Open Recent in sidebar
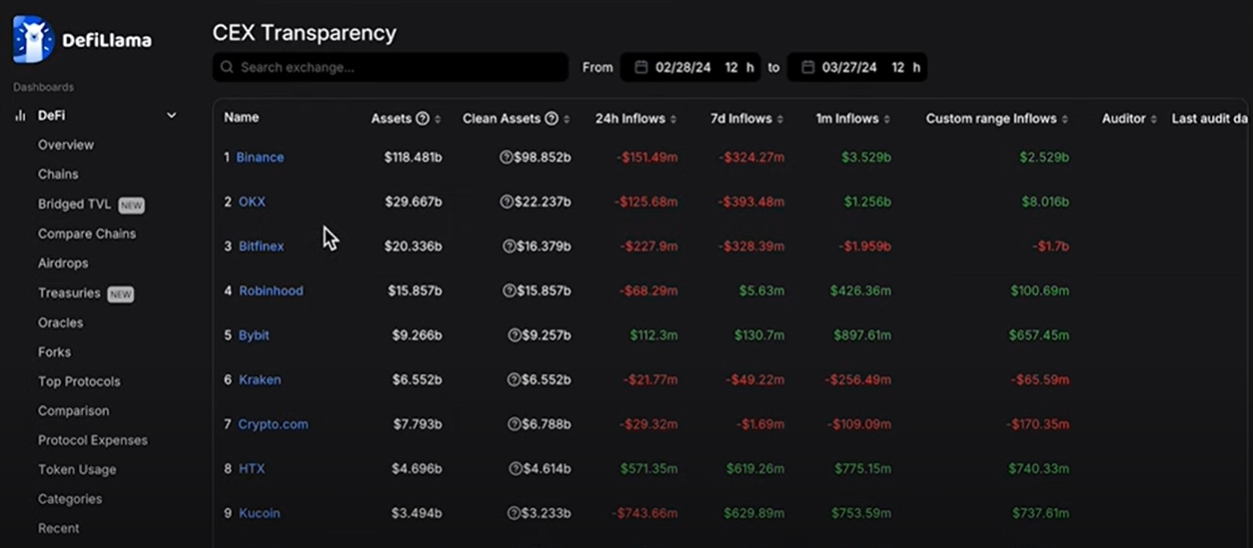Screen dimensions: 1253x548 [x=58, y=528]
